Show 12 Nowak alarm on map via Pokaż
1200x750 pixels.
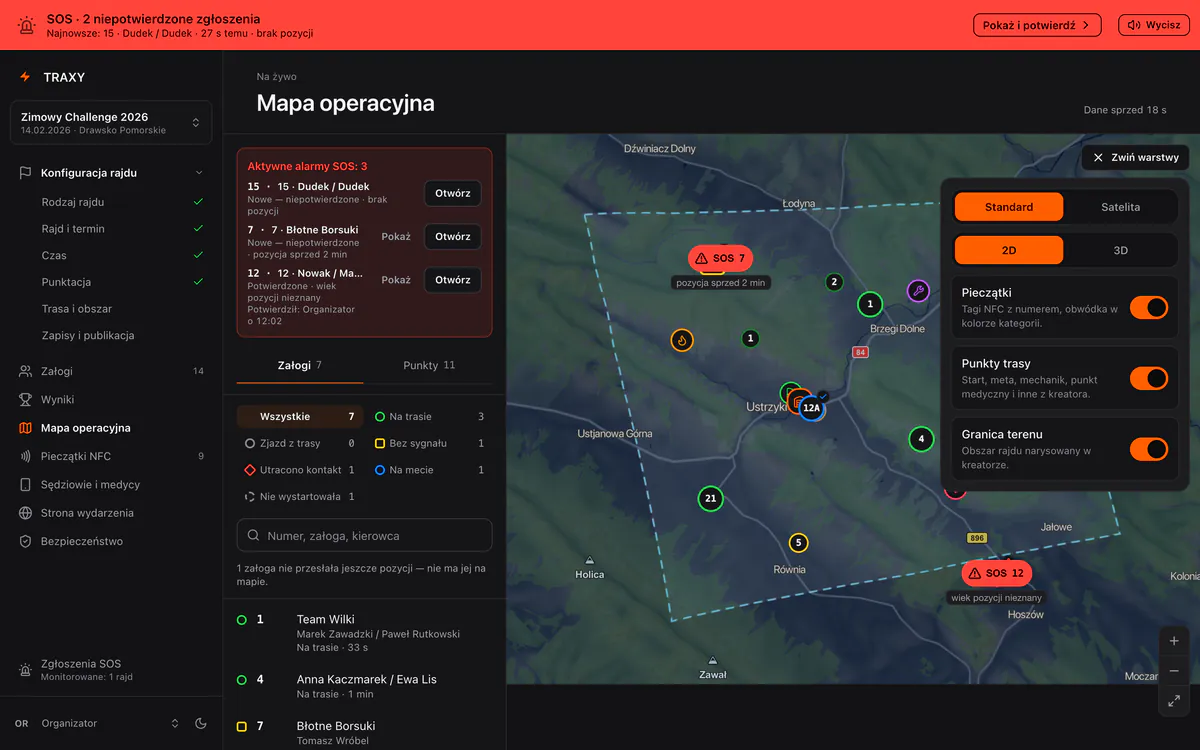tap(396, 280)
